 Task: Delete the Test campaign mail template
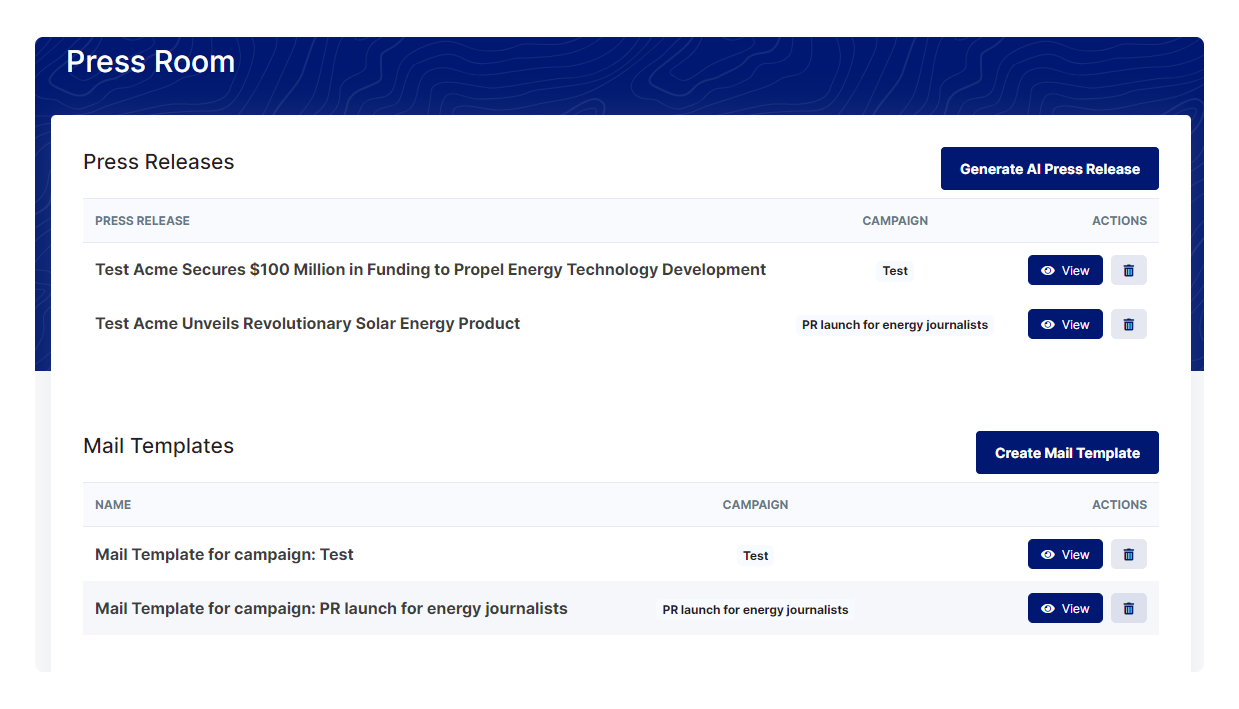coord(1128,554)
